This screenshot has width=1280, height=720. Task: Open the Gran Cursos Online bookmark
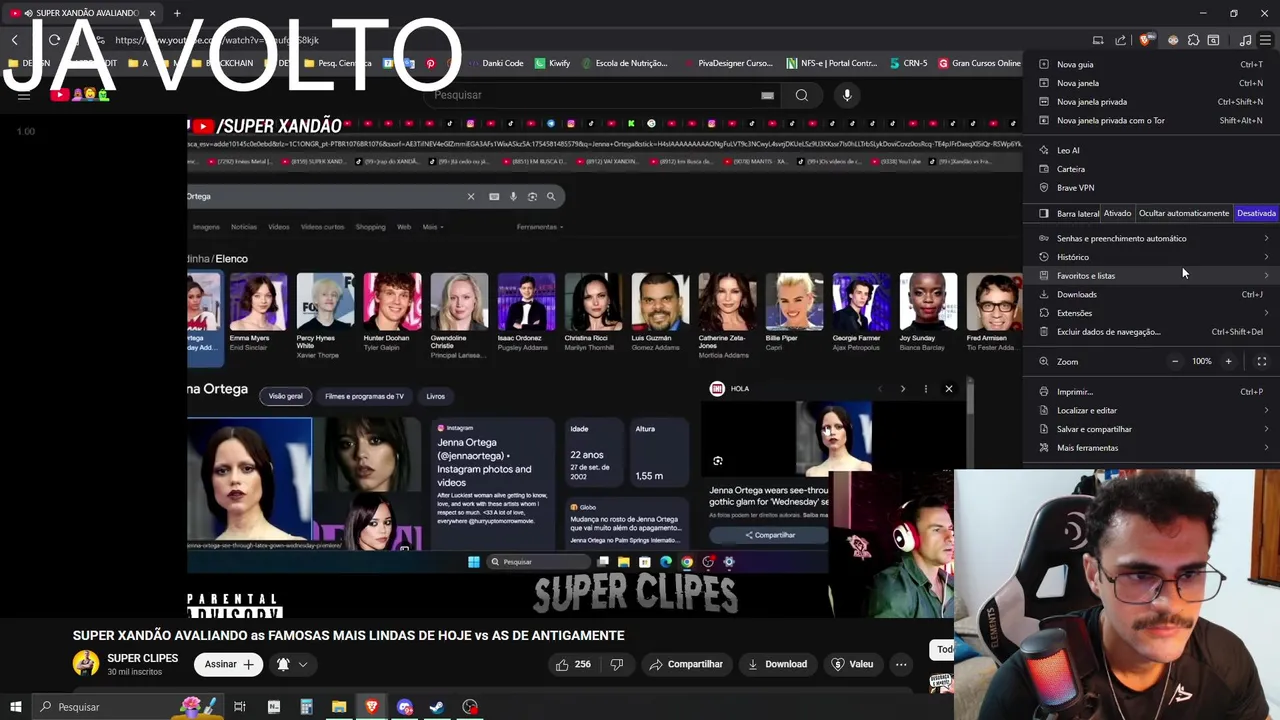979,63
